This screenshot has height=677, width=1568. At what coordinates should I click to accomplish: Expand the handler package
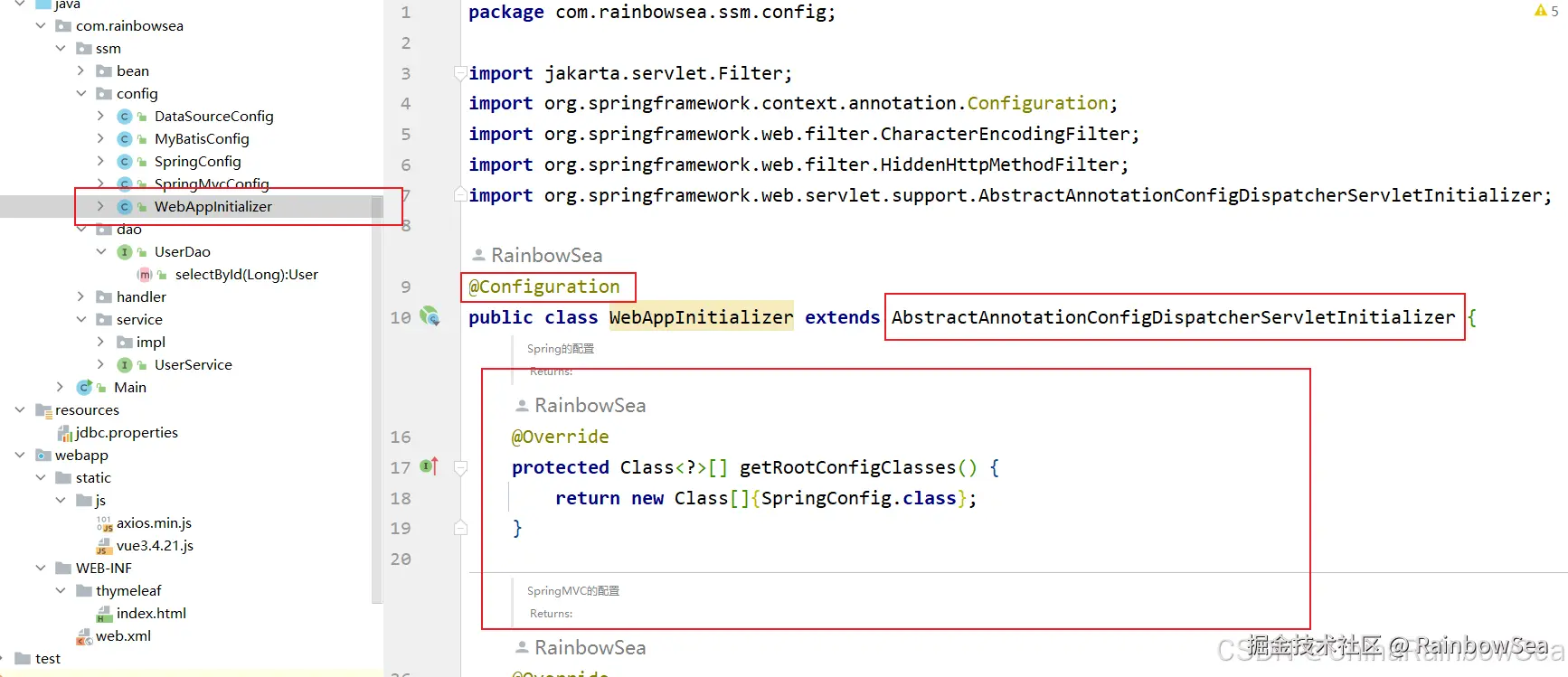point(80,296)
